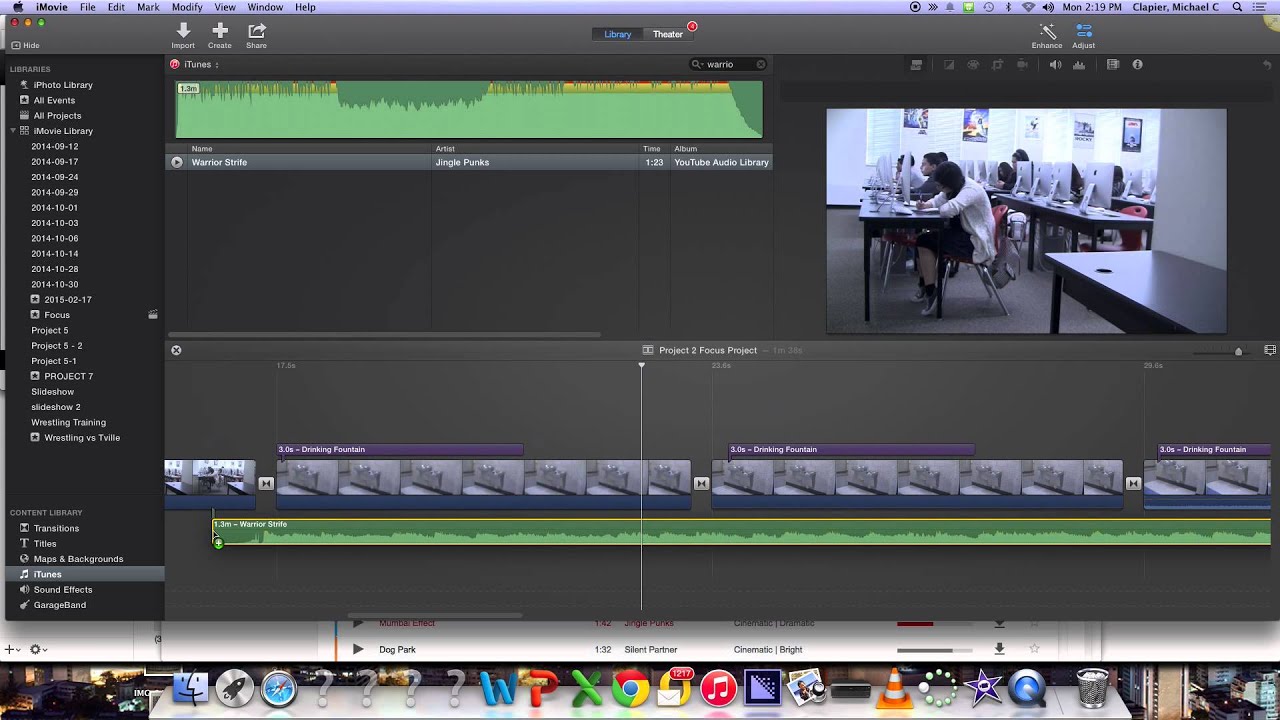Collapse the iMovie Library tree
This screenshot has height=720, width=1280.
point(14,131)
